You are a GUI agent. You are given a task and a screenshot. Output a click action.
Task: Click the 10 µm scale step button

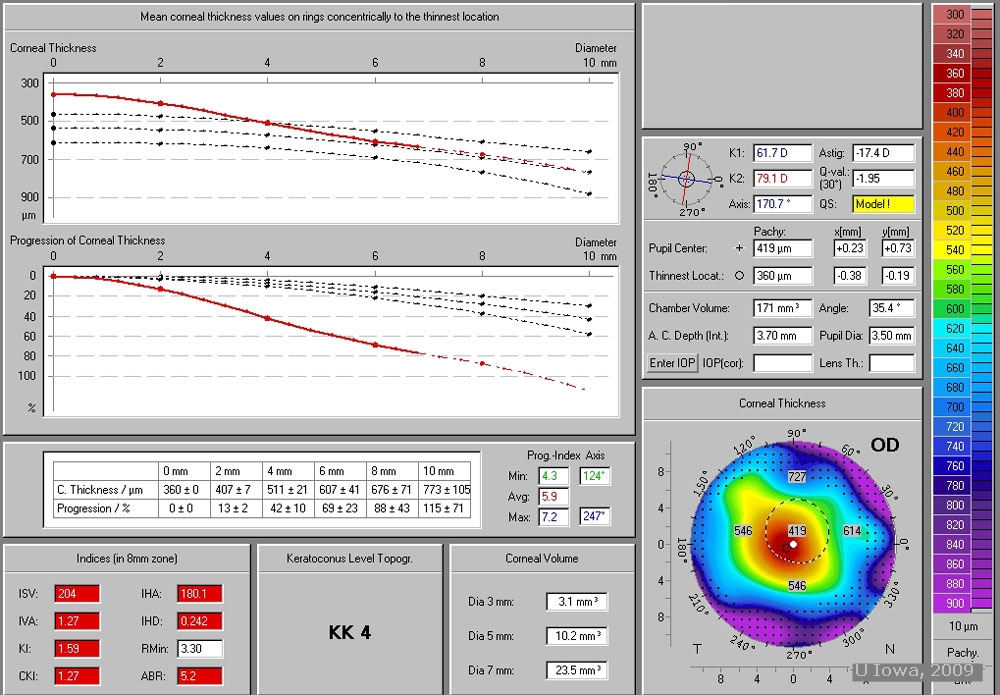962,627
